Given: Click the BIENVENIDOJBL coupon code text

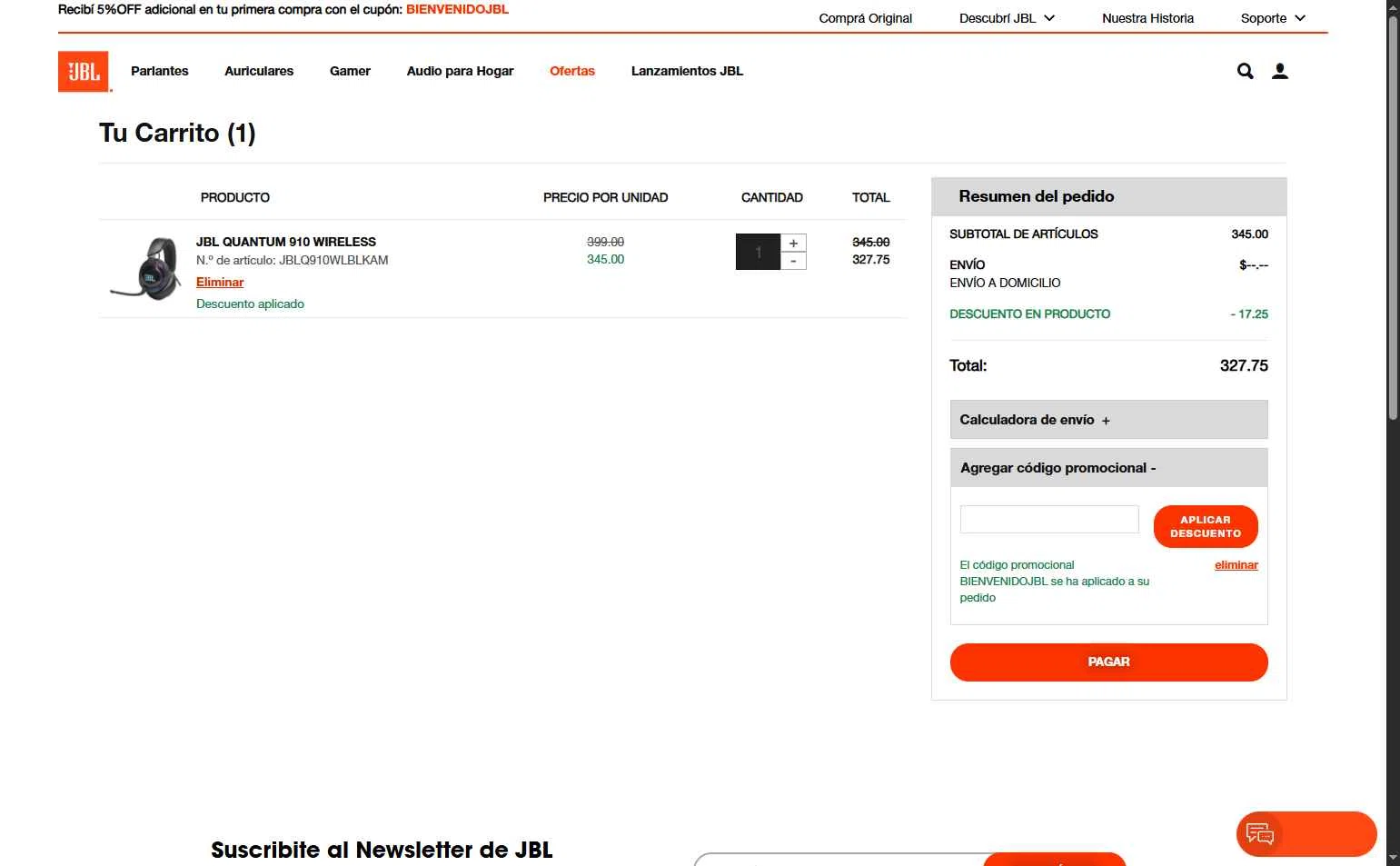Looking at the screenshot, I should tap(457, 9).
